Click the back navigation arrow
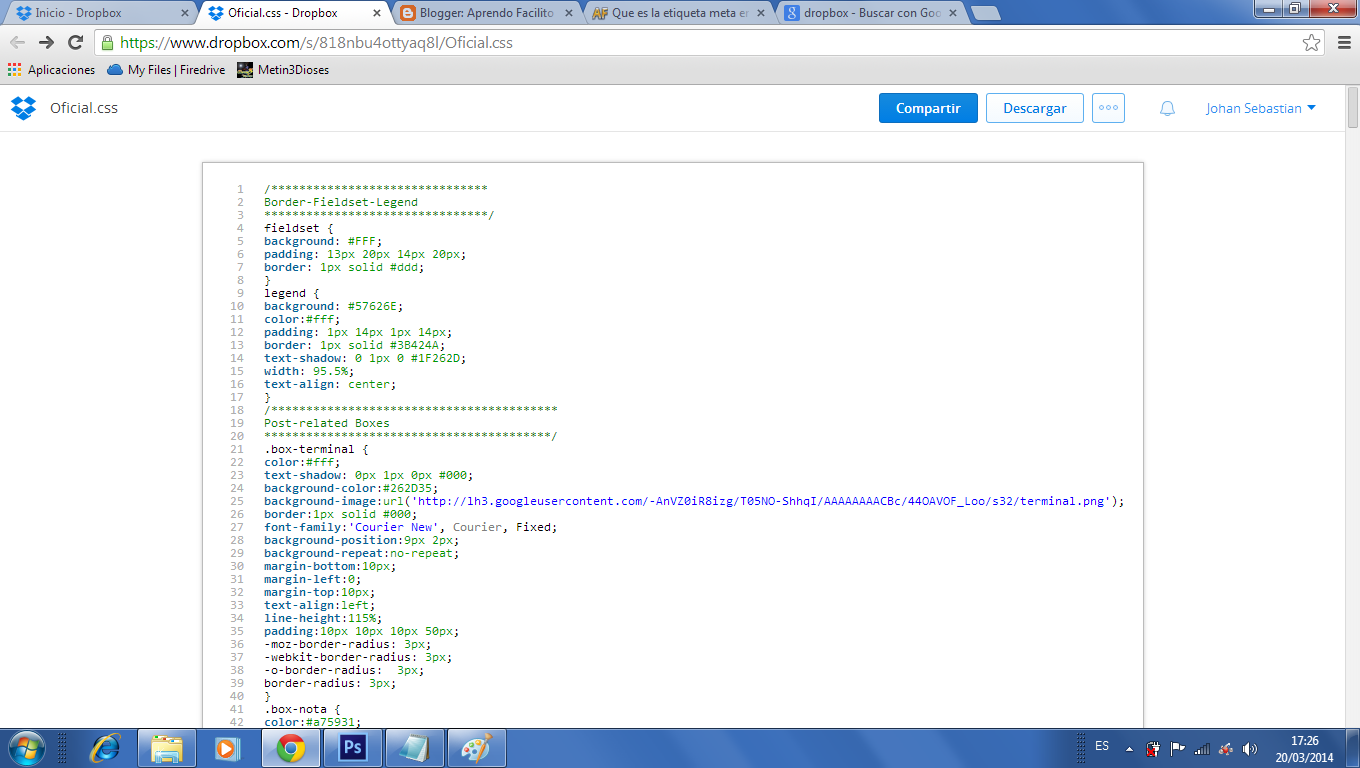This screenshot has width=1360, height=768. (x=18, y=43)
